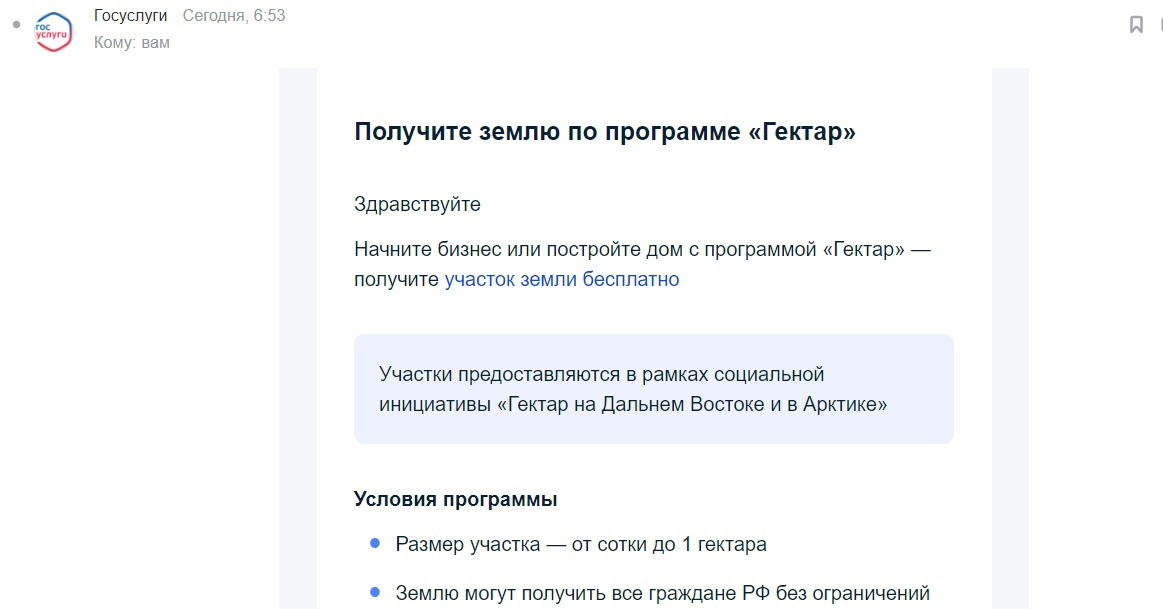Mark email unread via the grey dot

tap(16, 25)
